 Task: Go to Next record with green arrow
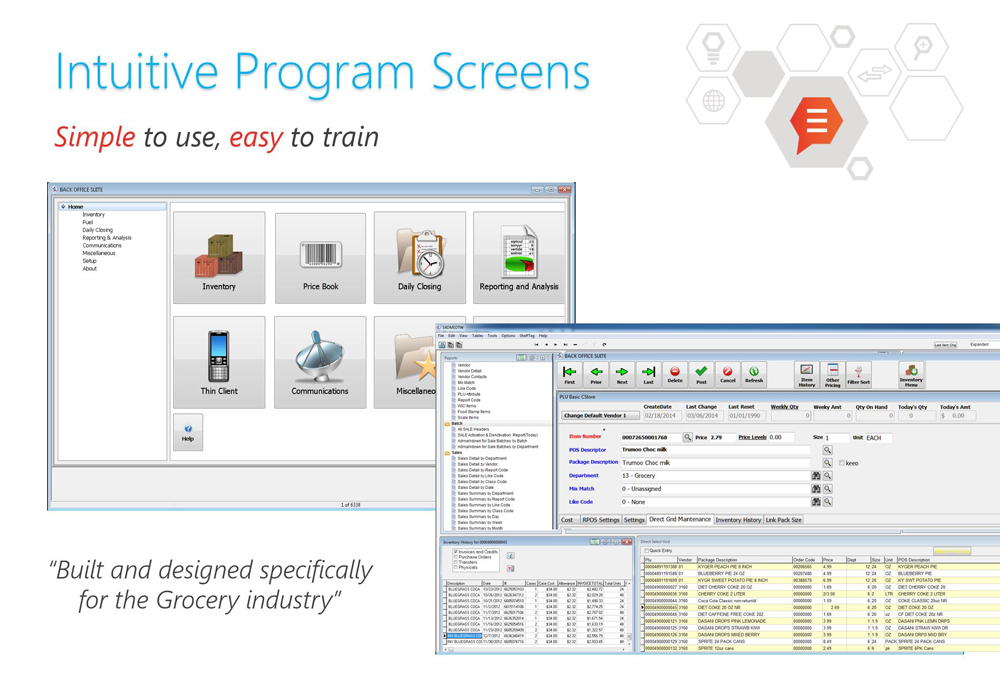pyautogui.click(x=622, y=375)
